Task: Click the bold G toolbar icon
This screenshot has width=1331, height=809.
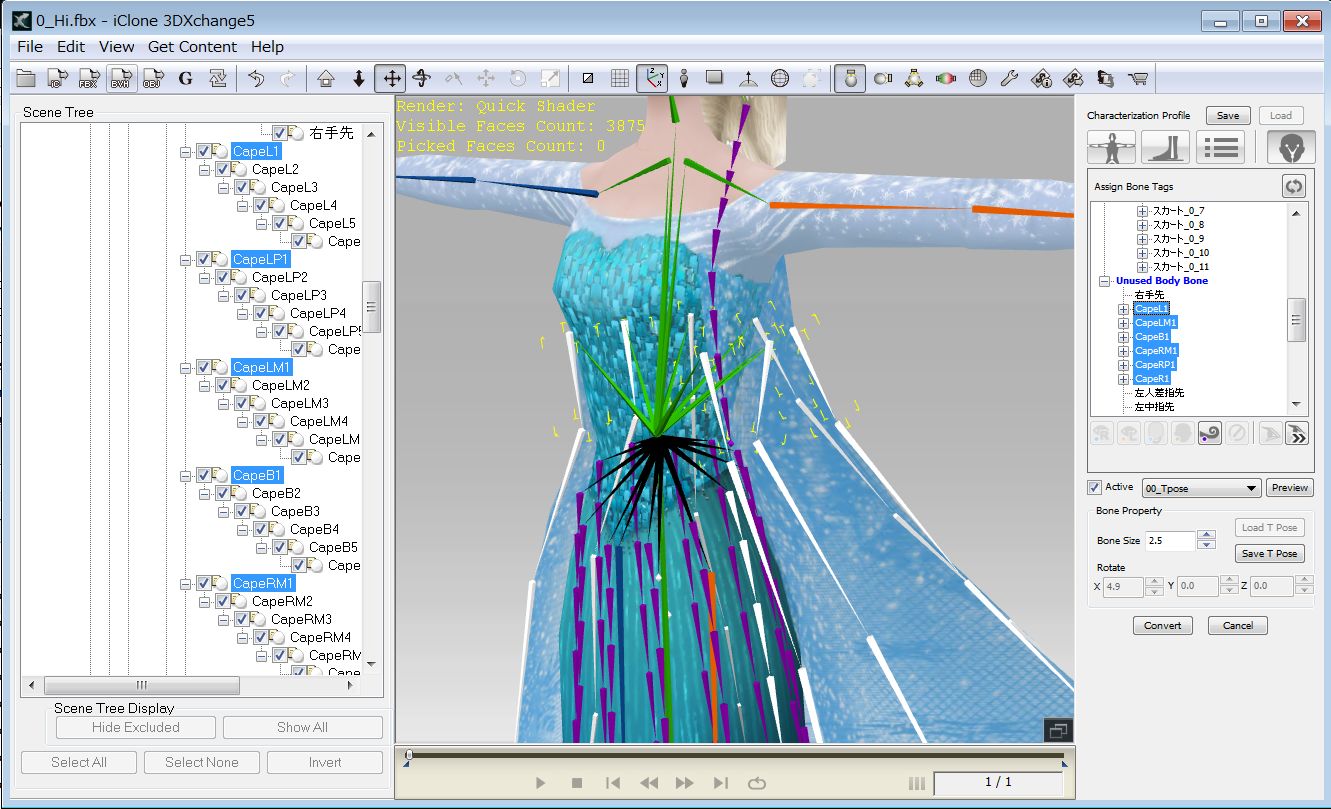Action: point(185,78)
